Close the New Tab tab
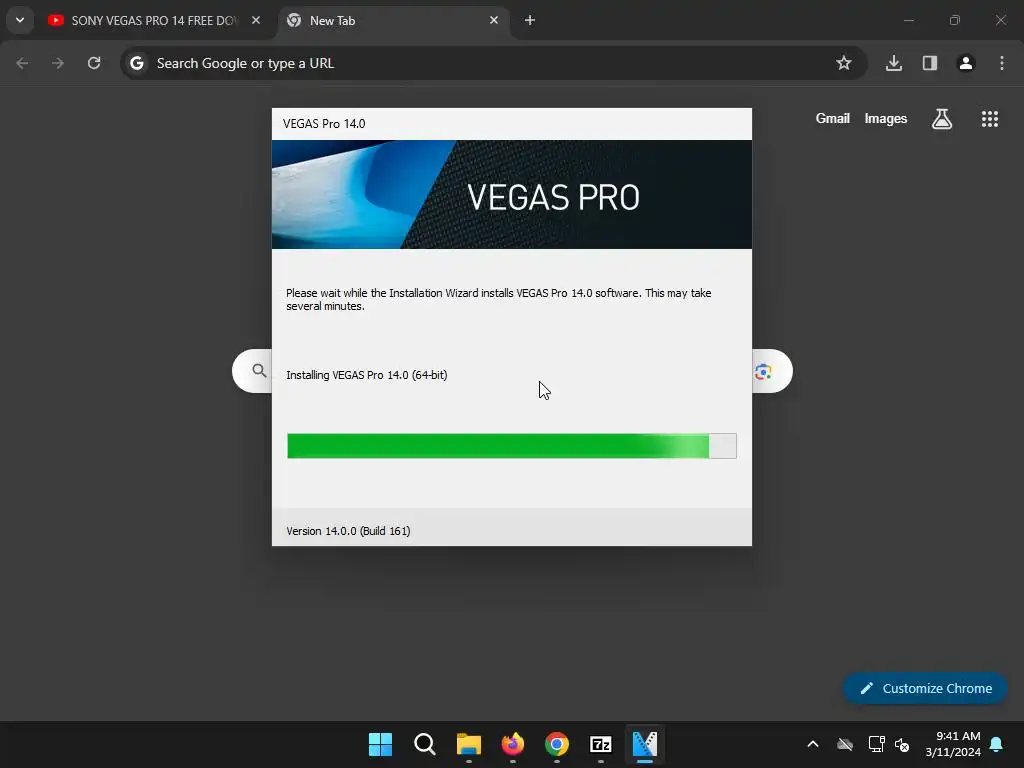The image size is (1024, 768). point(494,20)
